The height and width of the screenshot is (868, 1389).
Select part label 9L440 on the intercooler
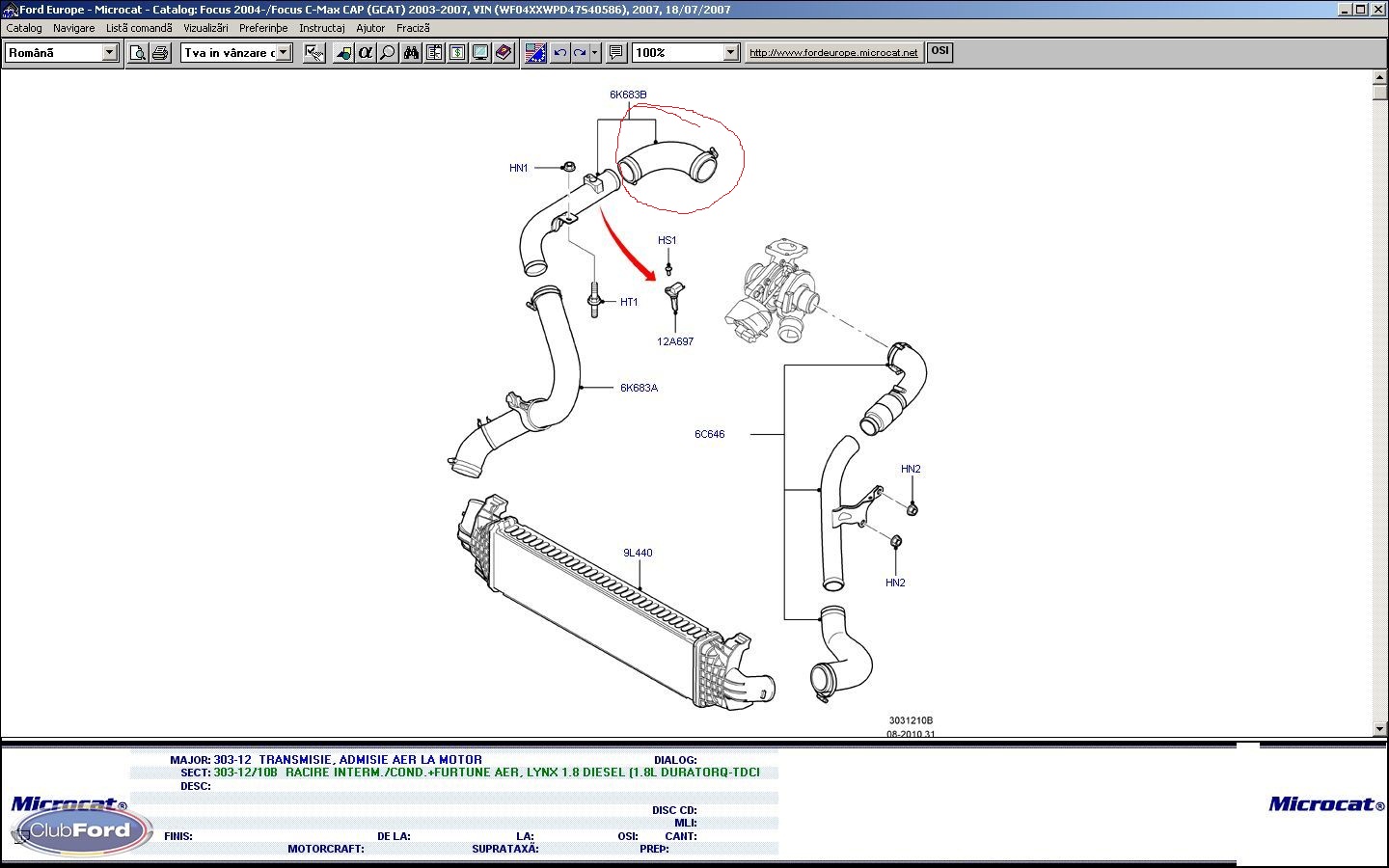638,553
